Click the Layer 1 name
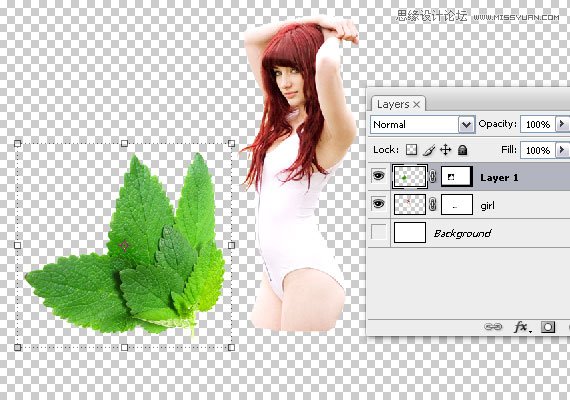The height and width of the screenshot is (400, 570). (499, 178)
